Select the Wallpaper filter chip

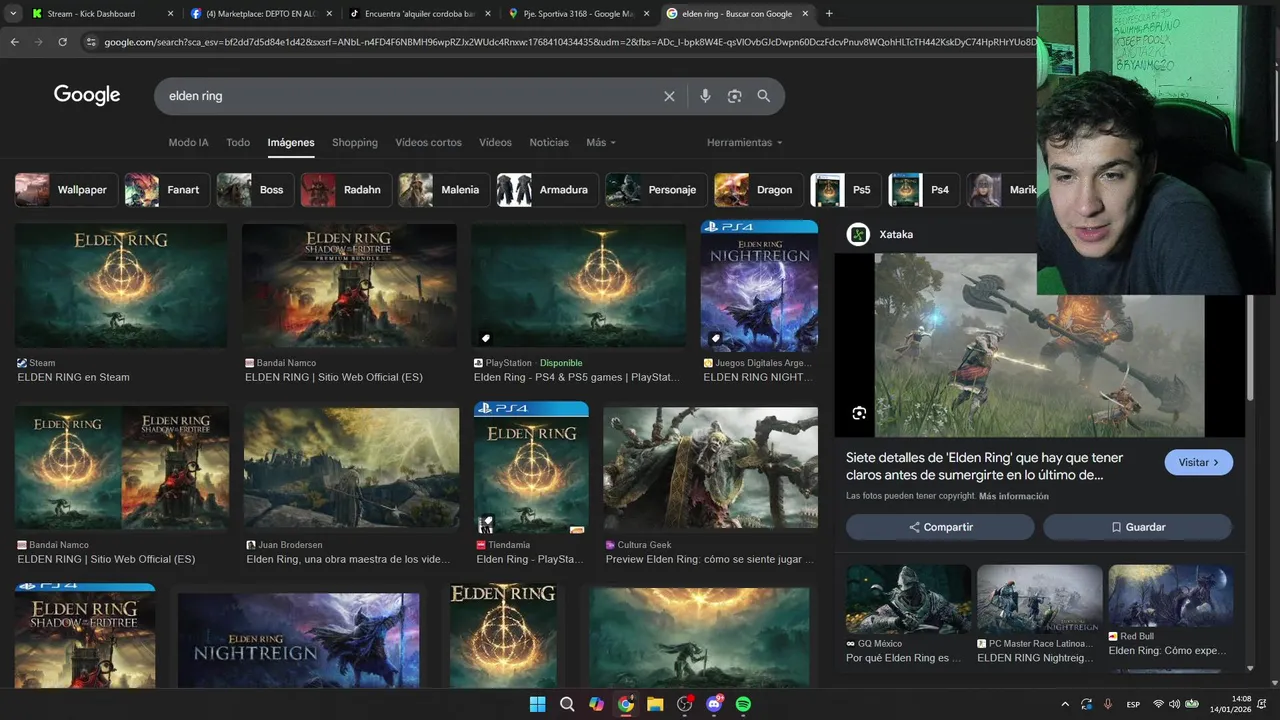pyautogui.click(x=66, y=190)
